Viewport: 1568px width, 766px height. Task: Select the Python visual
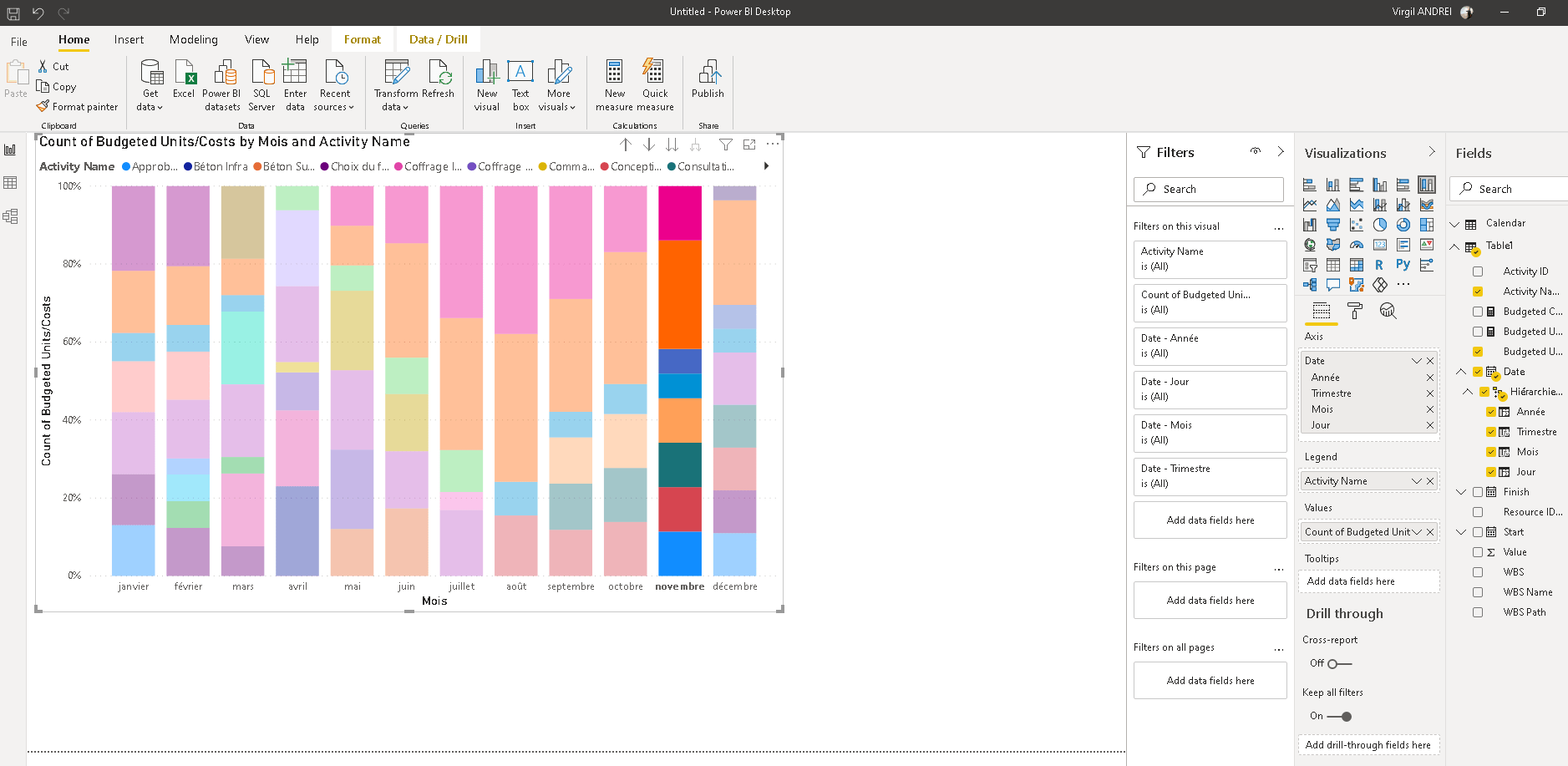coord(1404,264)
